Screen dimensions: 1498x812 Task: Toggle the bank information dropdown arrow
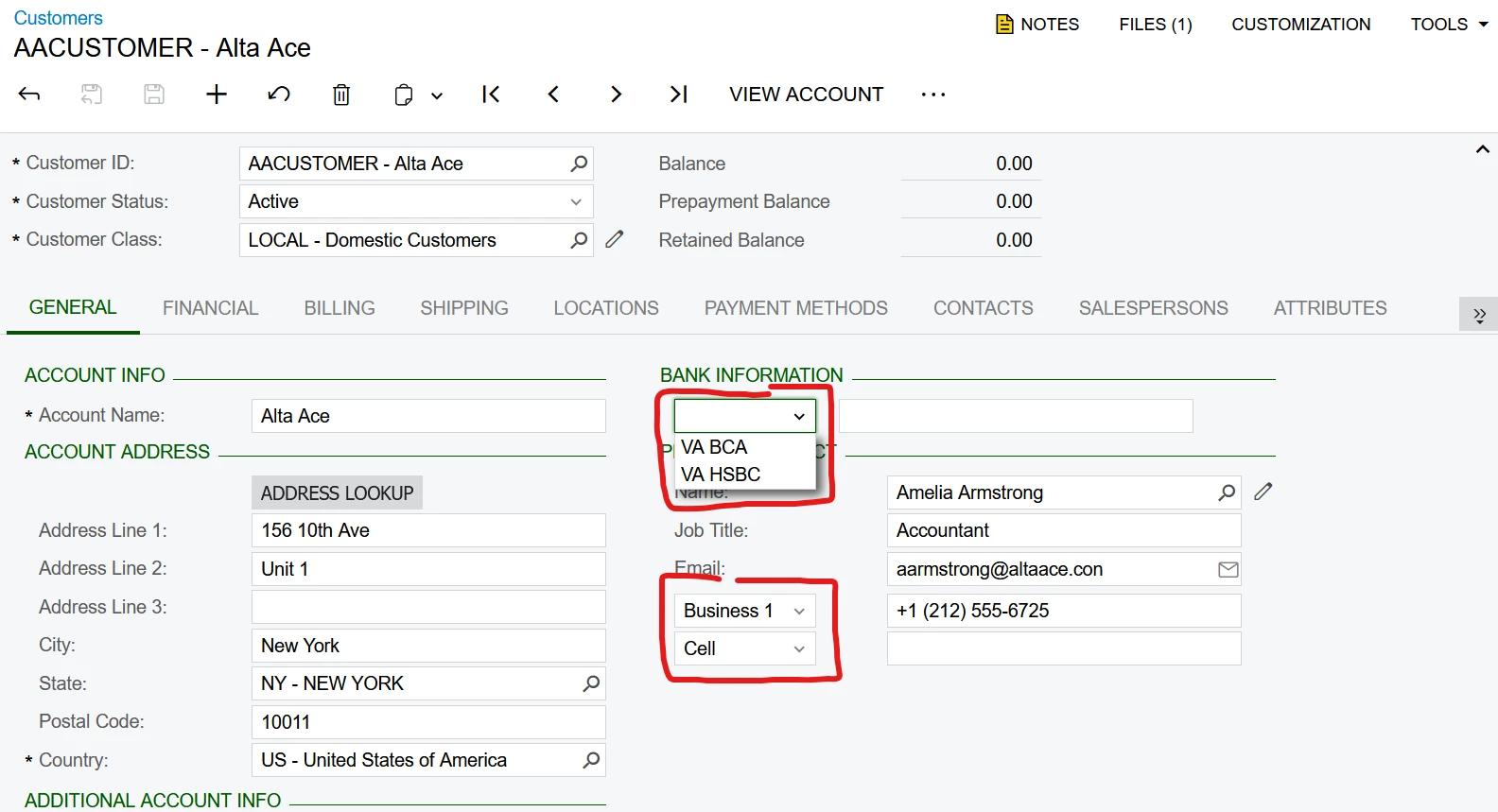click(799, 416)
